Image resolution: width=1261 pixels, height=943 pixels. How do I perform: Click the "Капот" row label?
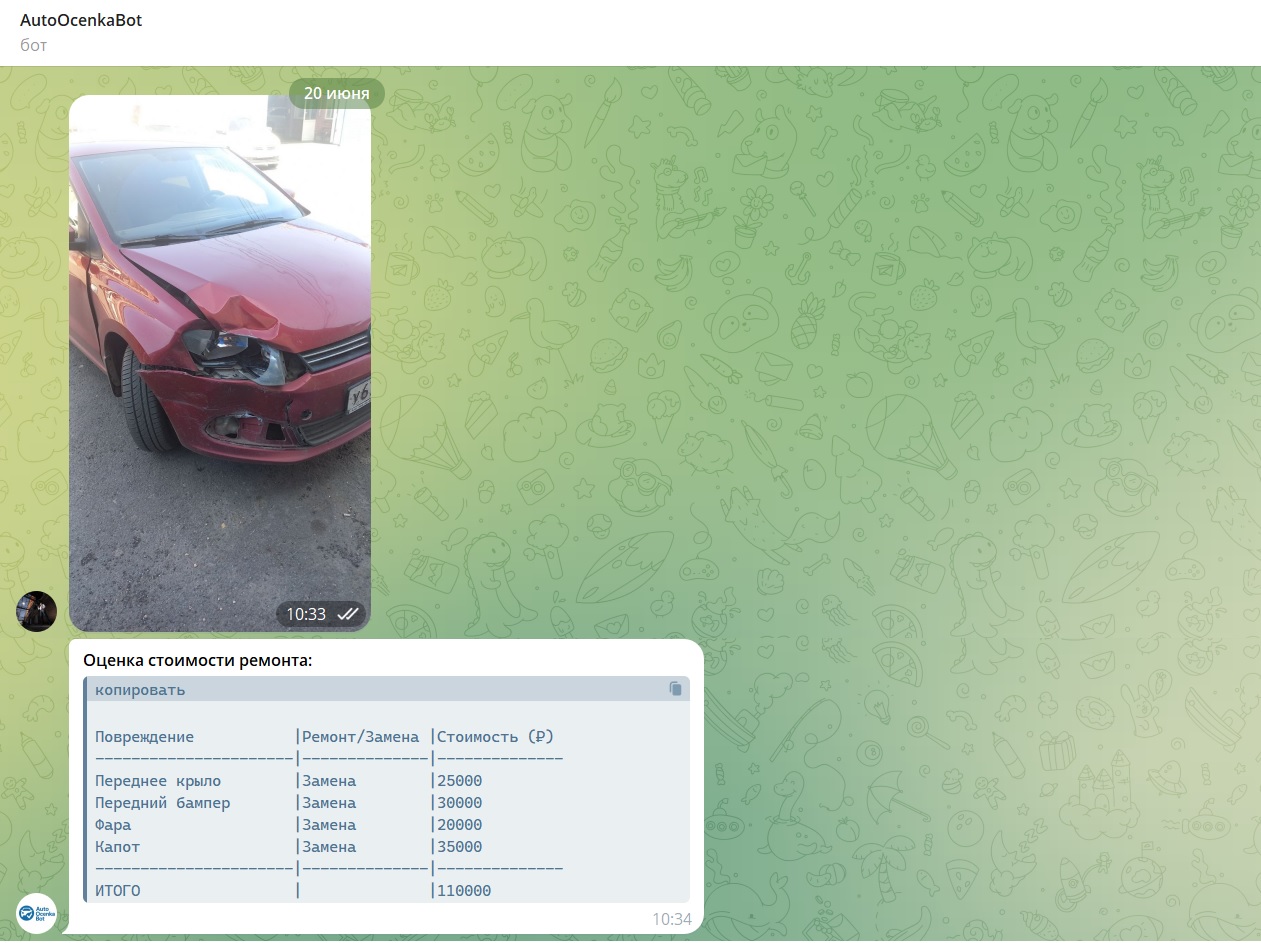coord(118,847)
